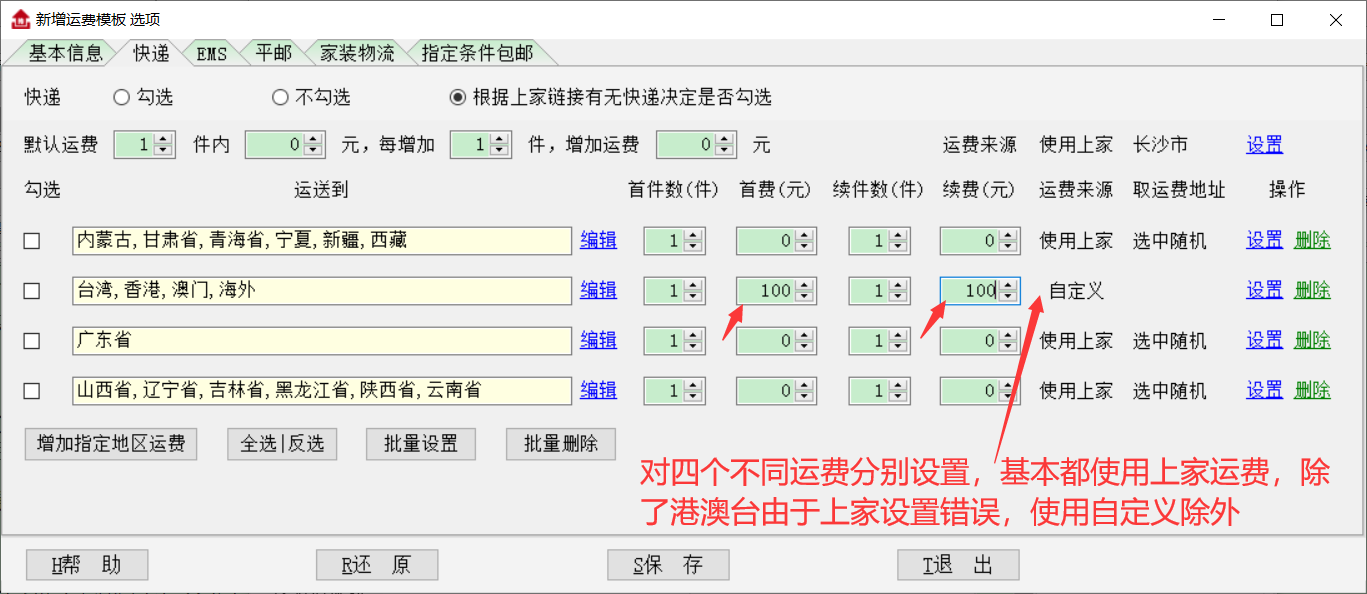Select the 不勾选 radio option
The width and height of the screenshot is (1367, 594).
click(281, 97)
